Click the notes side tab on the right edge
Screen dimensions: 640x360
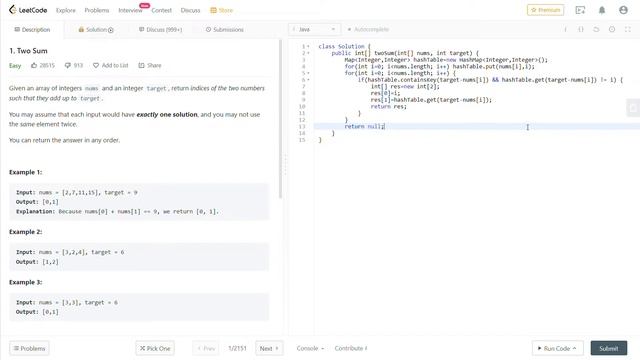(x=633, y=108)
